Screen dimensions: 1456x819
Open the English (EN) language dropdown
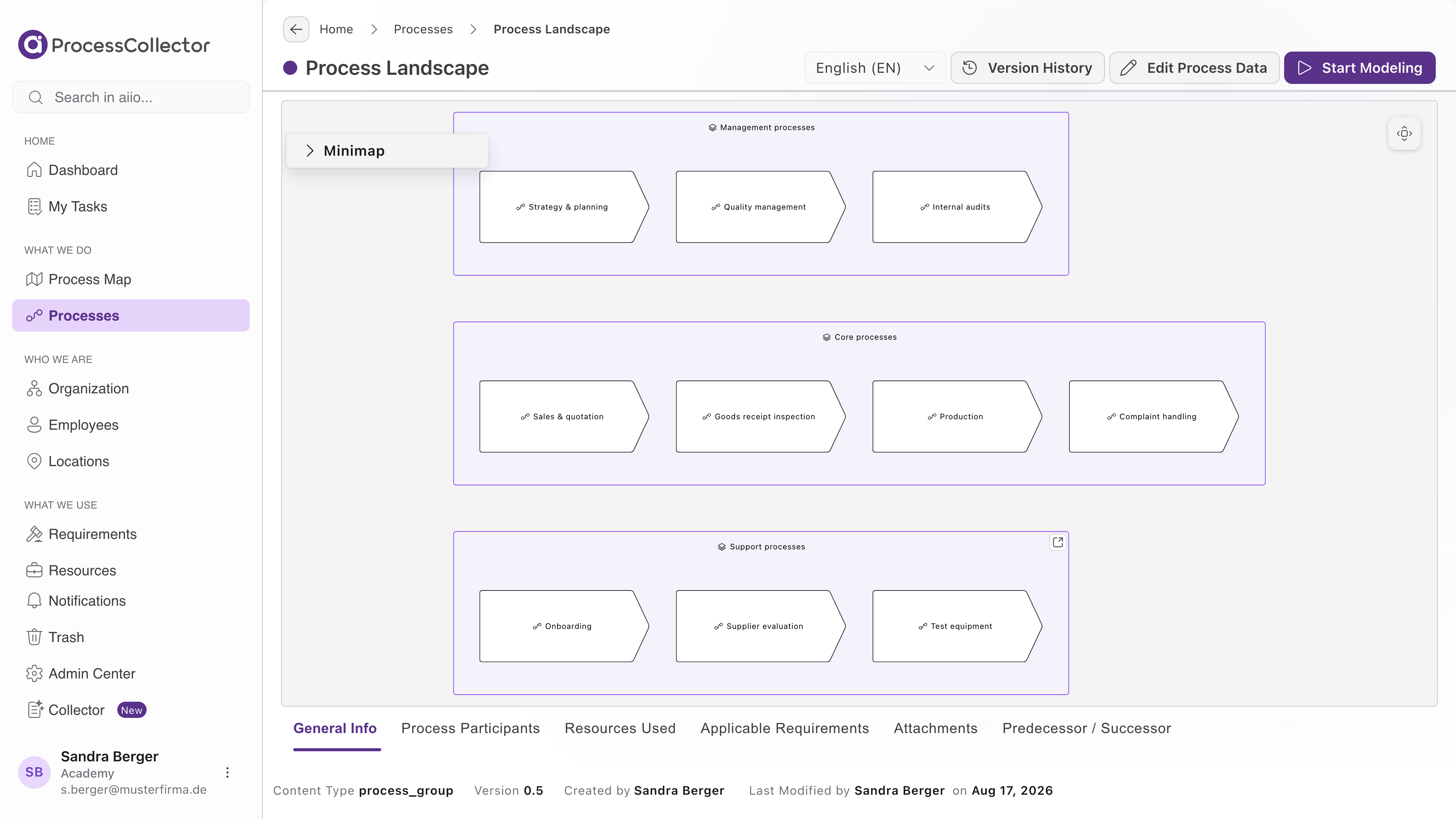(x=875, y=68)
